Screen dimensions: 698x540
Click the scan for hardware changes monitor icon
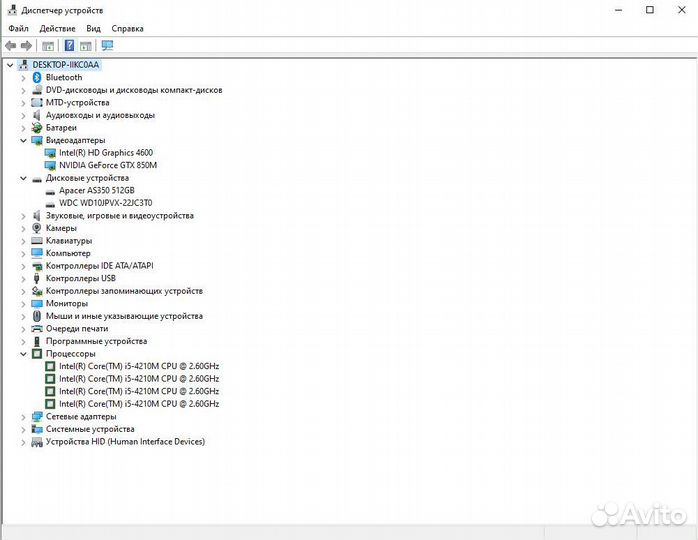[107, 45]
